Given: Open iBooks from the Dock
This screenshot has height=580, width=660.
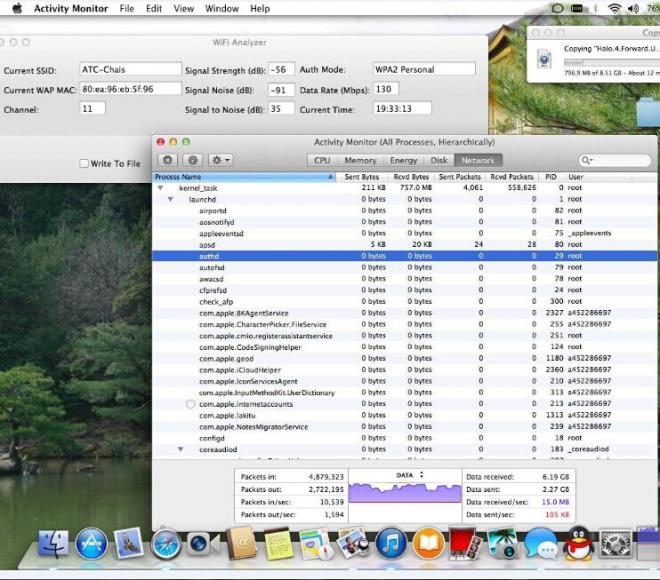Looking at the screenshot, I should pos(428,544).
